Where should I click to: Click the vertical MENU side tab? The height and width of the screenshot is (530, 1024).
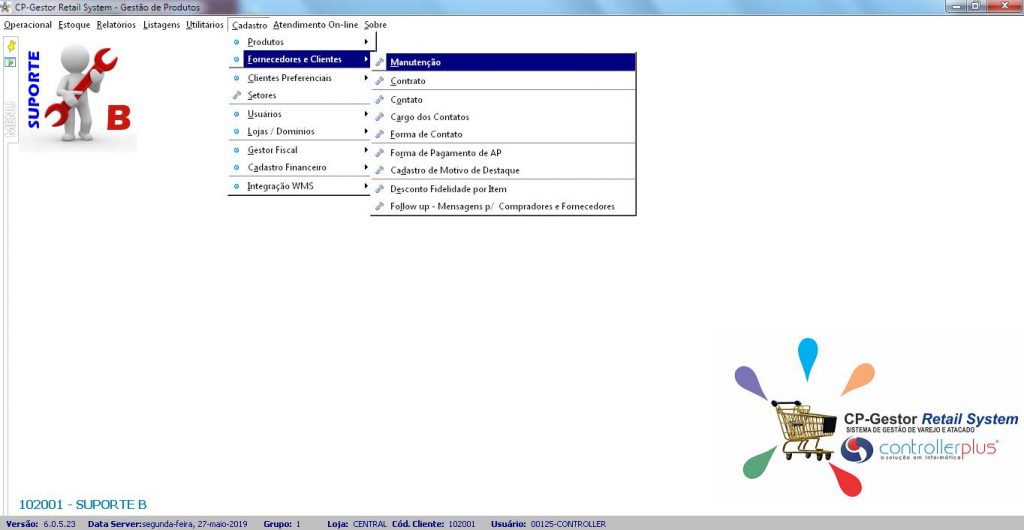(x=10, y=119)
